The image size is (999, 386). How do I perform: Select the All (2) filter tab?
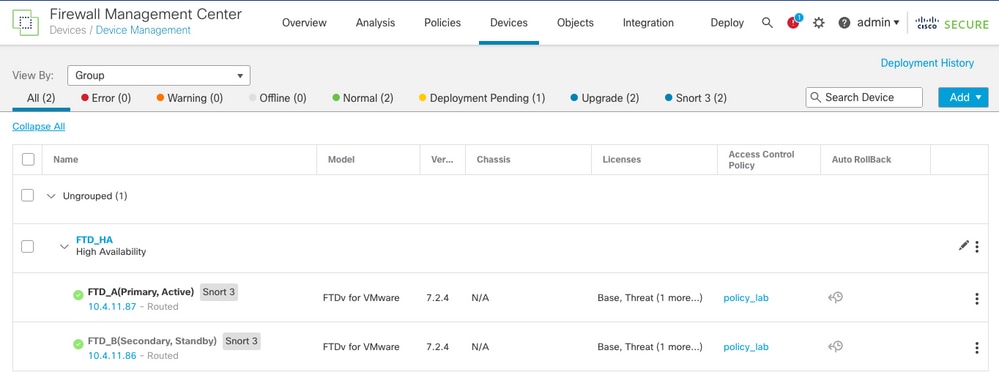click(x=41, y=98)
